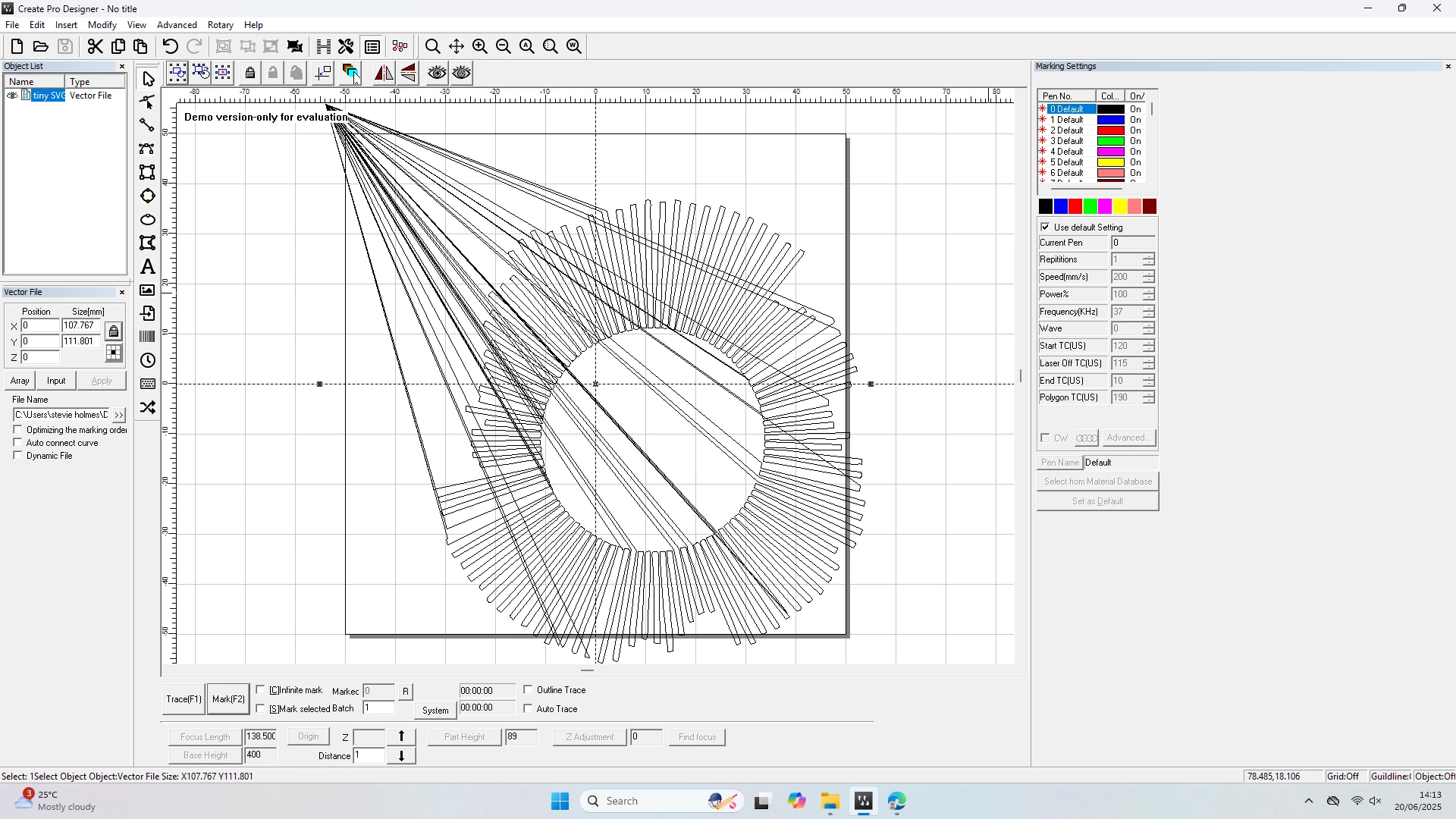Click the Cut scissors icon
Viewport: 1456px width, 819px height.
coord(95,46)
